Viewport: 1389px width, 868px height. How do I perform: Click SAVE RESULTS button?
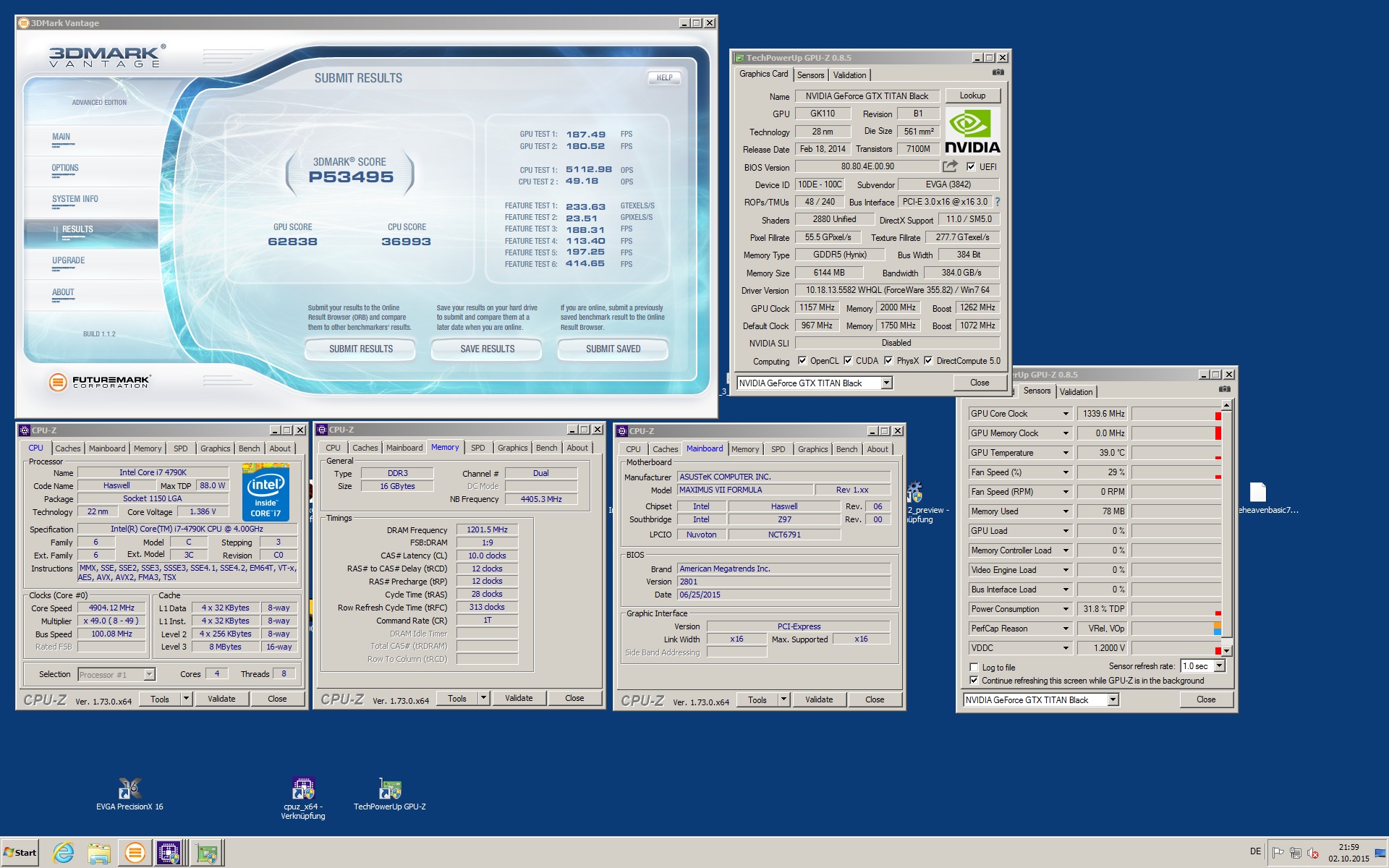487,349
